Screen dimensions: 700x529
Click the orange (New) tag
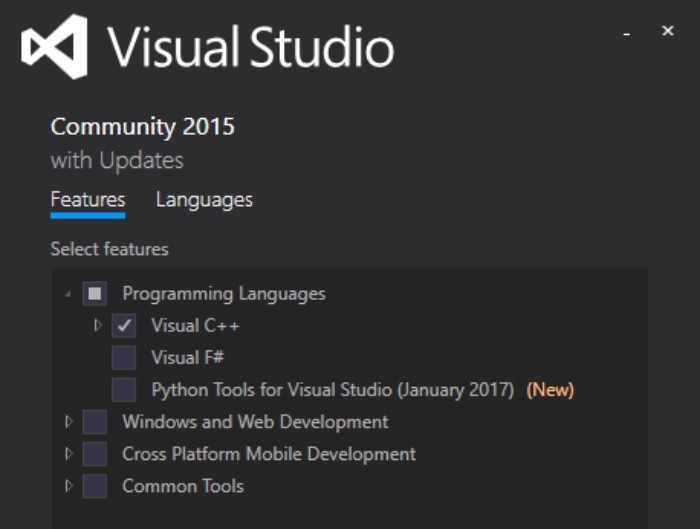click(x=550, y=390)
